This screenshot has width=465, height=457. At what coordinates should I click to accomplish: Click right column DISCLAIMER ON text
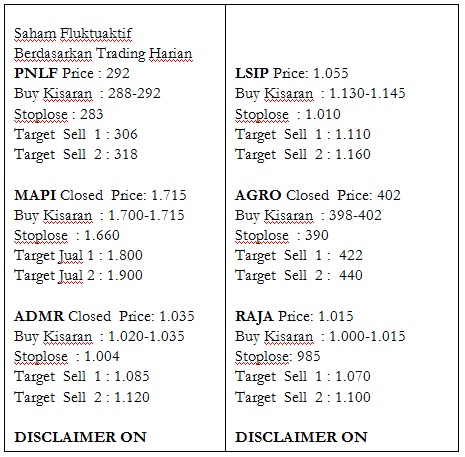301,437
